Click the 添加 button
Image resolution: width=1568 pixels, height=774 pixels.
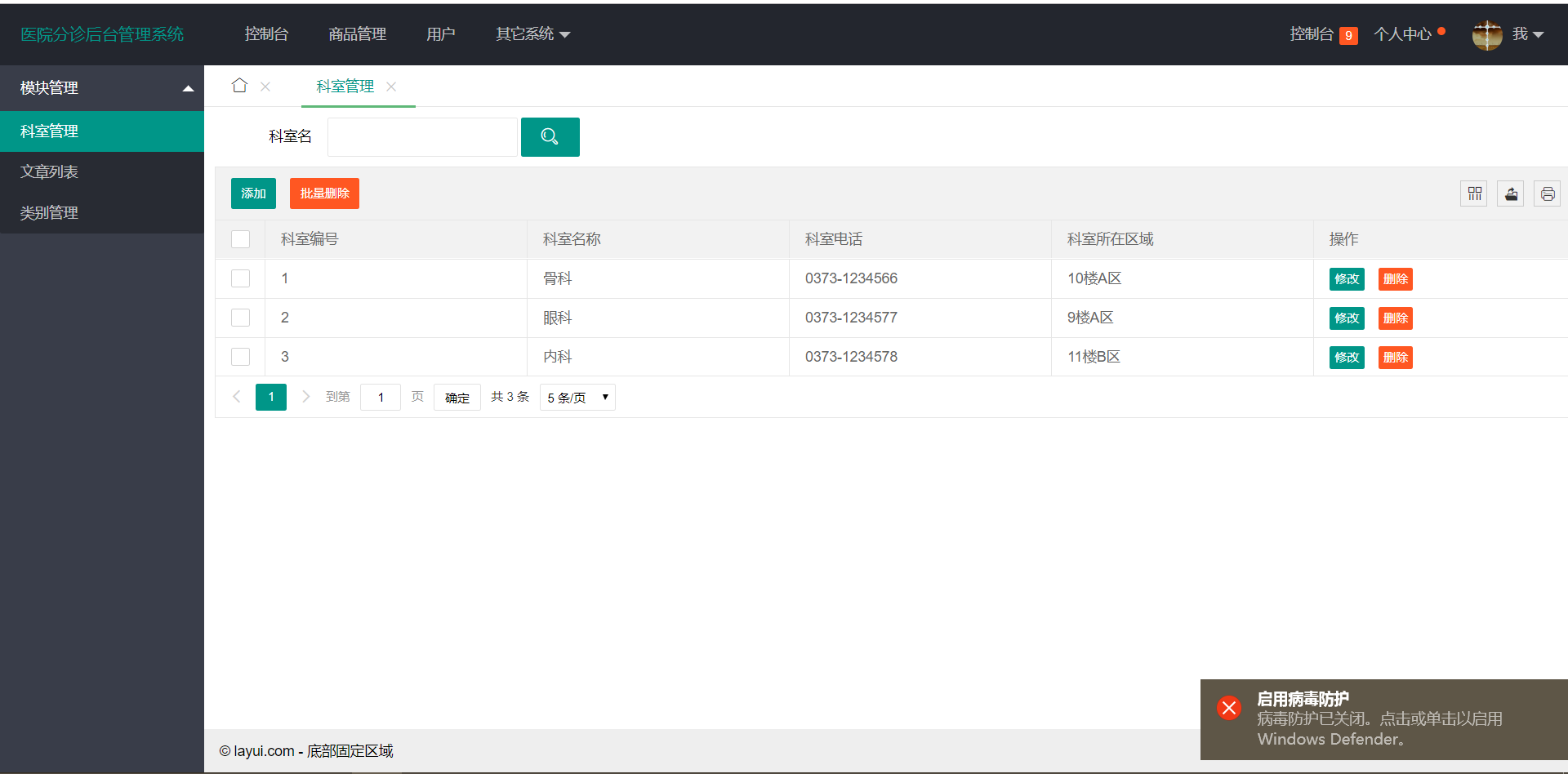point(253,193)
